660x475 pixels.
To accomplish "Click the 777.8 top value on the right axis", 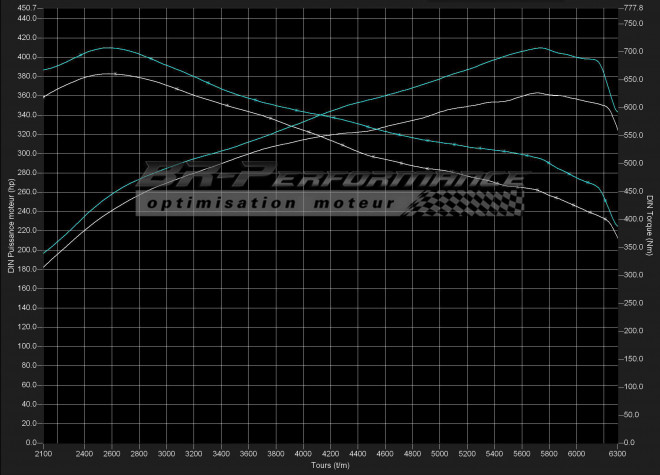I will tap(633, 8).
